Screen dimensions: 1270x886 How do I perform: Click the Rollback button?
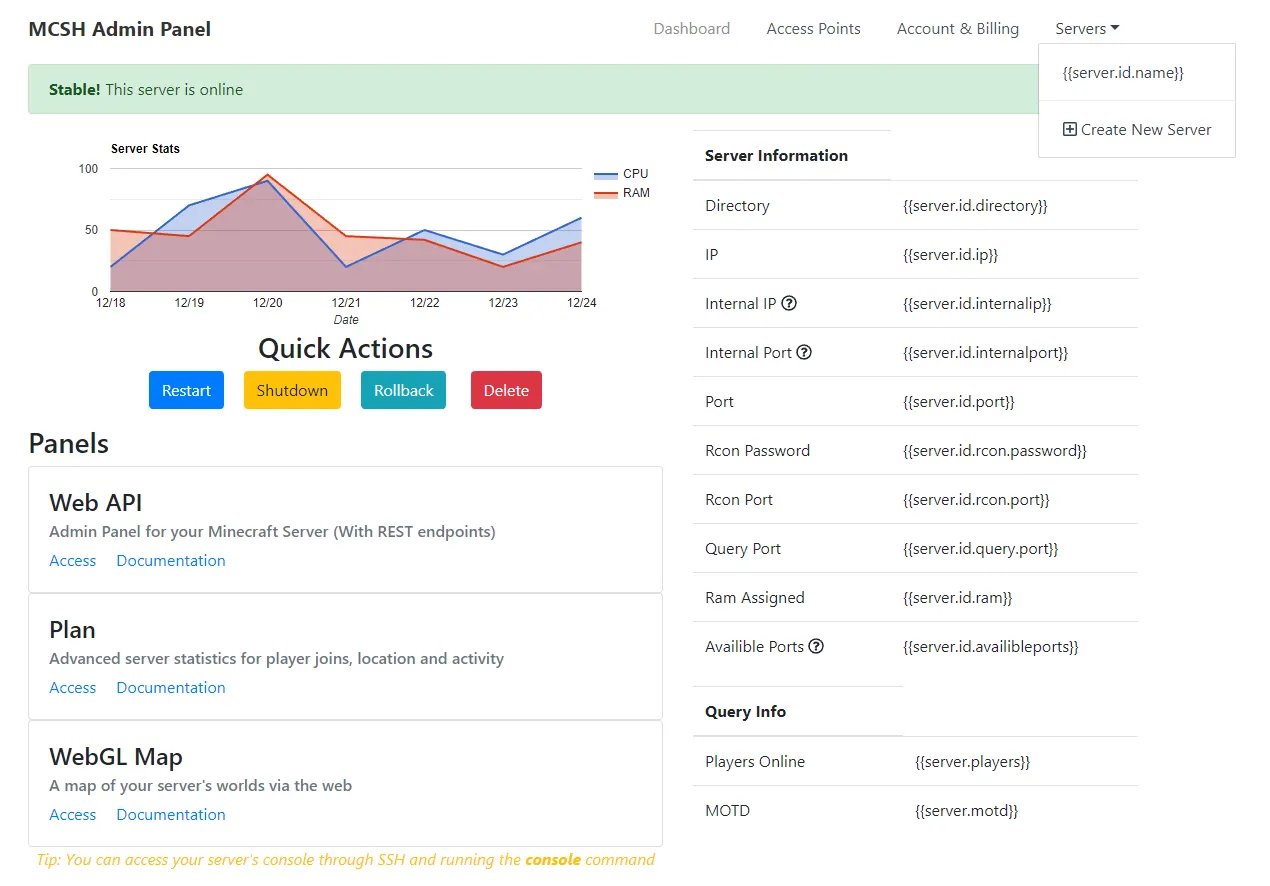pos(403,391)
